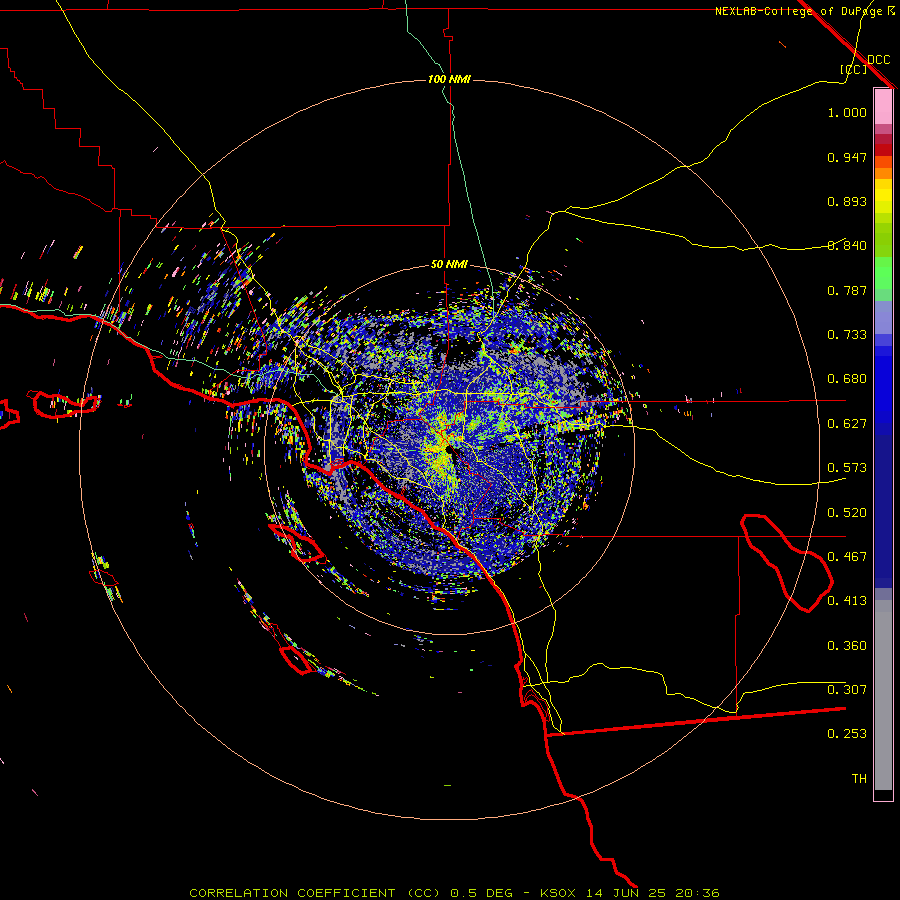Click the 0.413 scale value
The width and height of the screenshot is (900, 900).
click(x=847, y=601)
